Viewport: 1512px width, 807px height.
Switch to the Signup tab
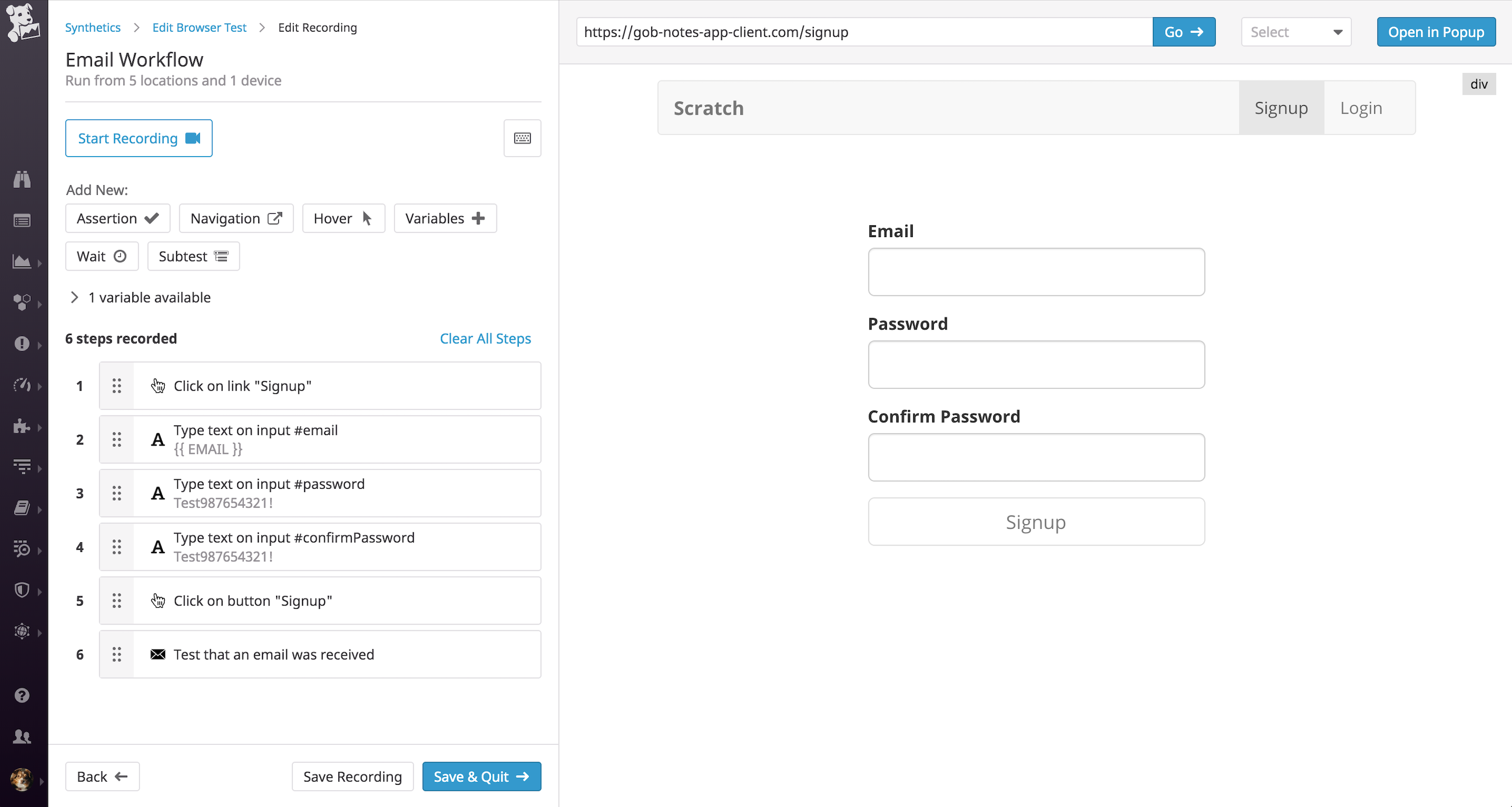1281,107
